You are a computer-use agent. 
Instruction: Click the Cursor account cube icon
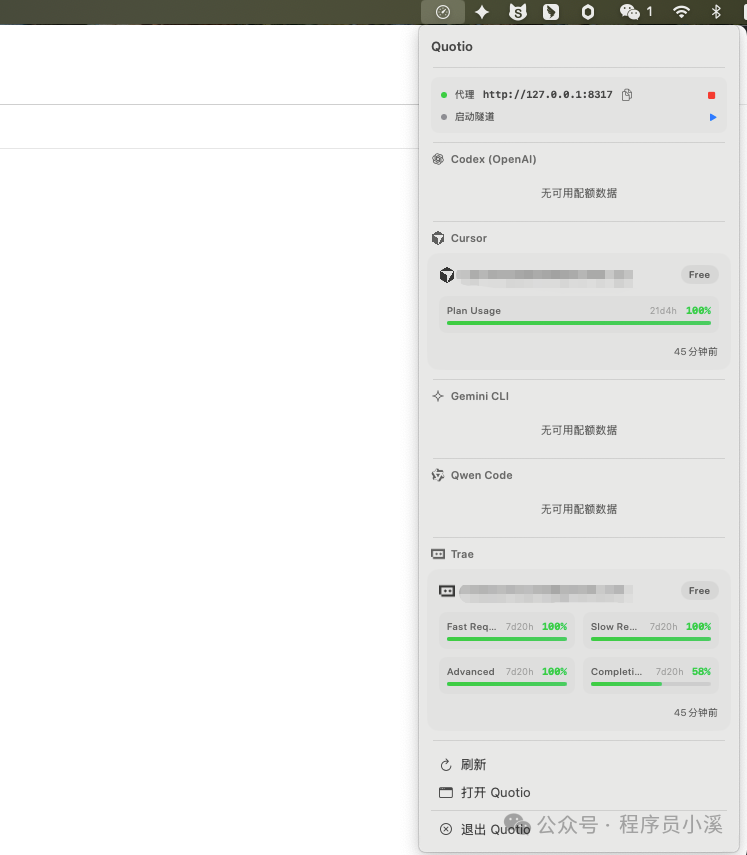[x=447, y=275]
